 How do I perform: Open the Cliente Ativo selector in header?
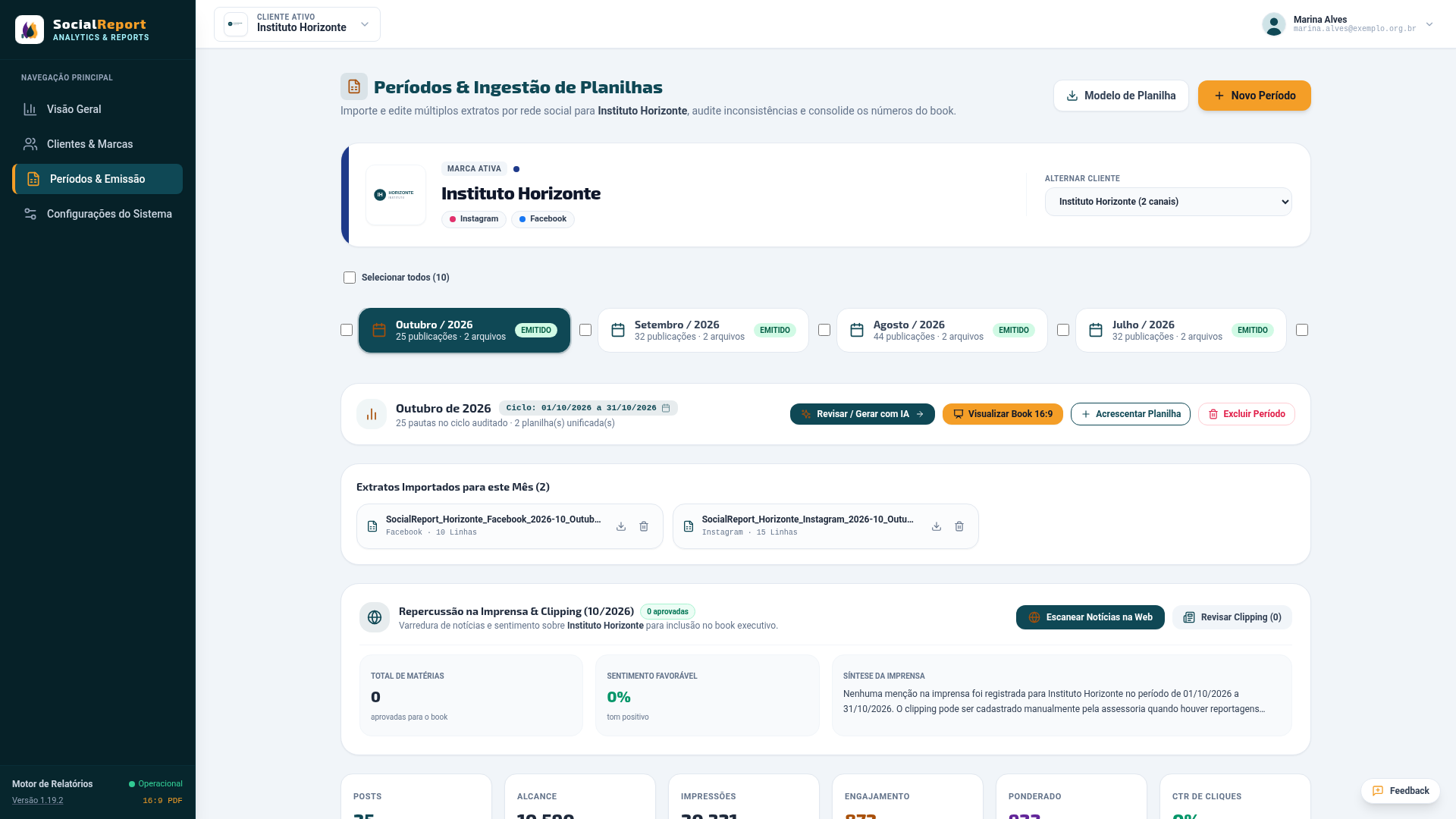[x=297, y=24]
